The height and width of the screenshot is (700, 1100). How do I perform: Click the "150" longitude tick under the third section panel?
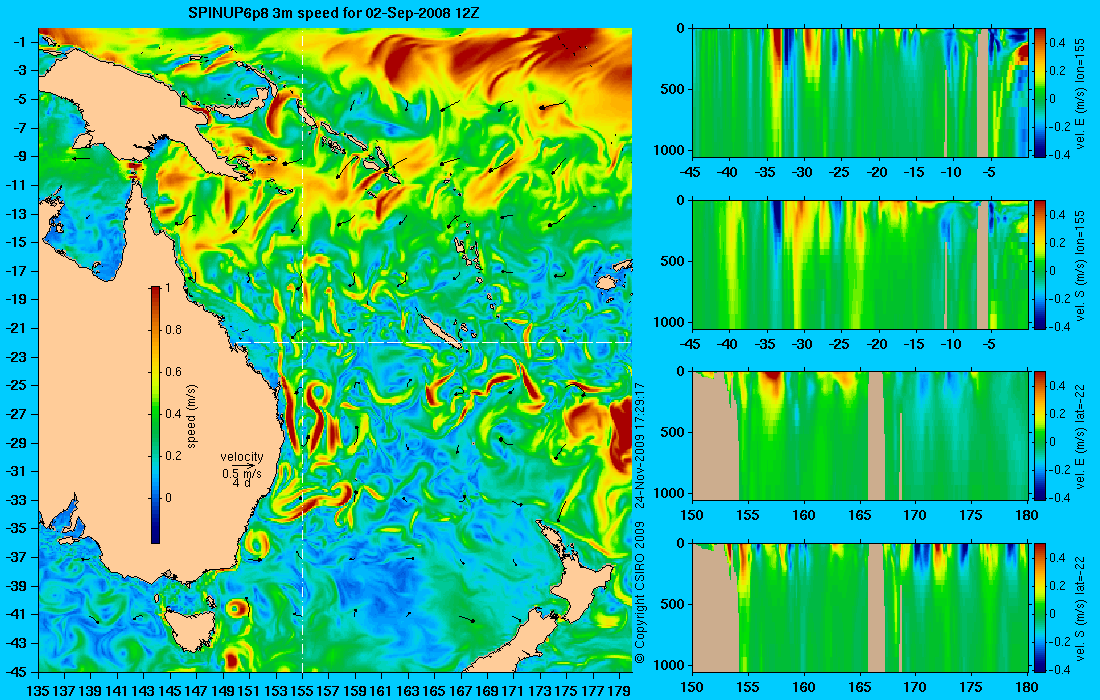[692, 515]
